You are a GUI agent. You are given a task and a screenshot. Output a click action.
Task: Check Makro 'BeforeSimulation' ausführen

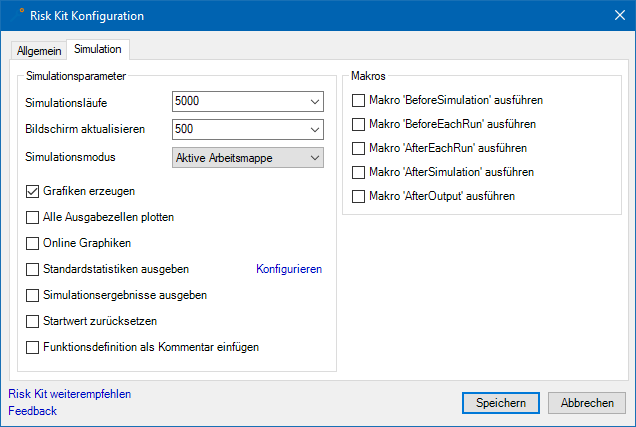point(358,100)
